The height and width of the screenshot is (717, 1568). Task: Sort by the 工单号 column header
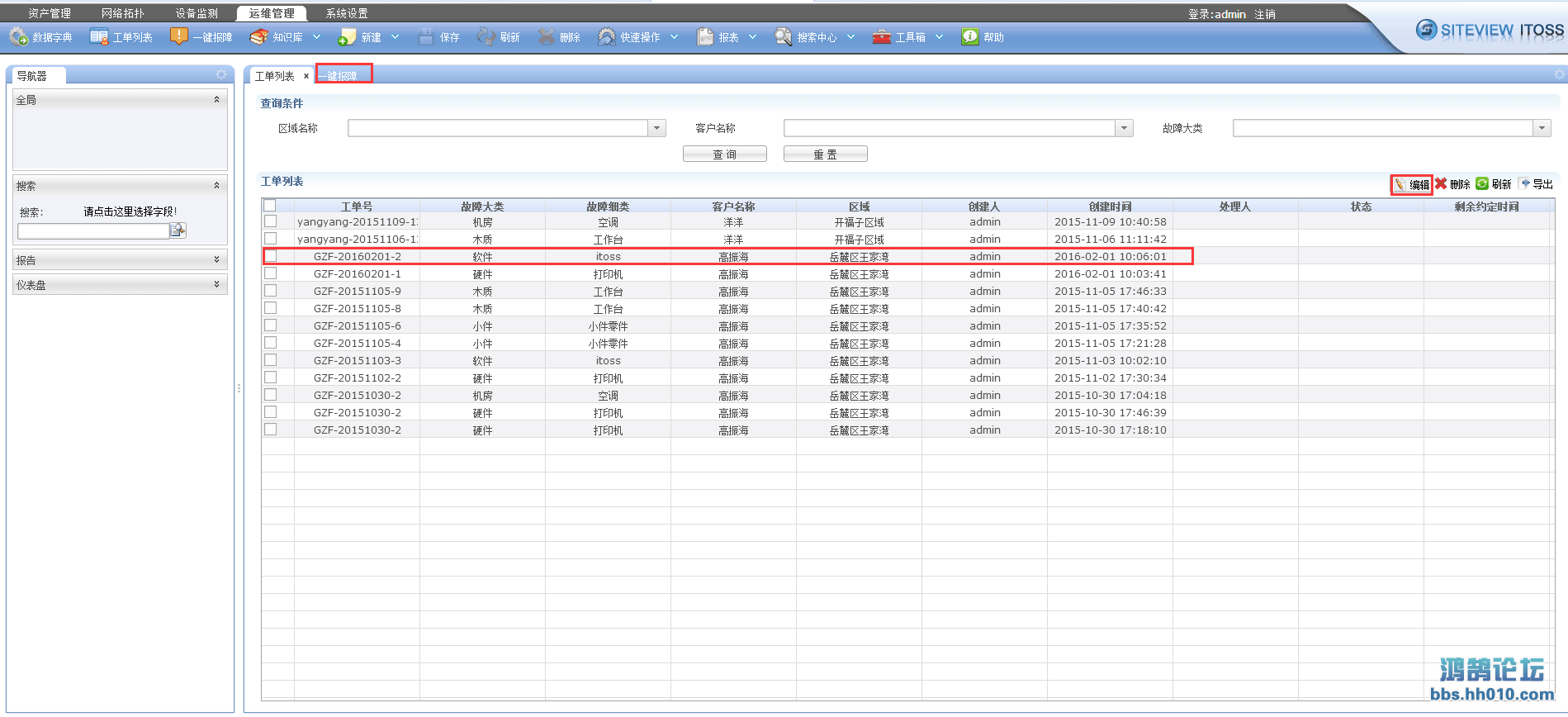357,207
